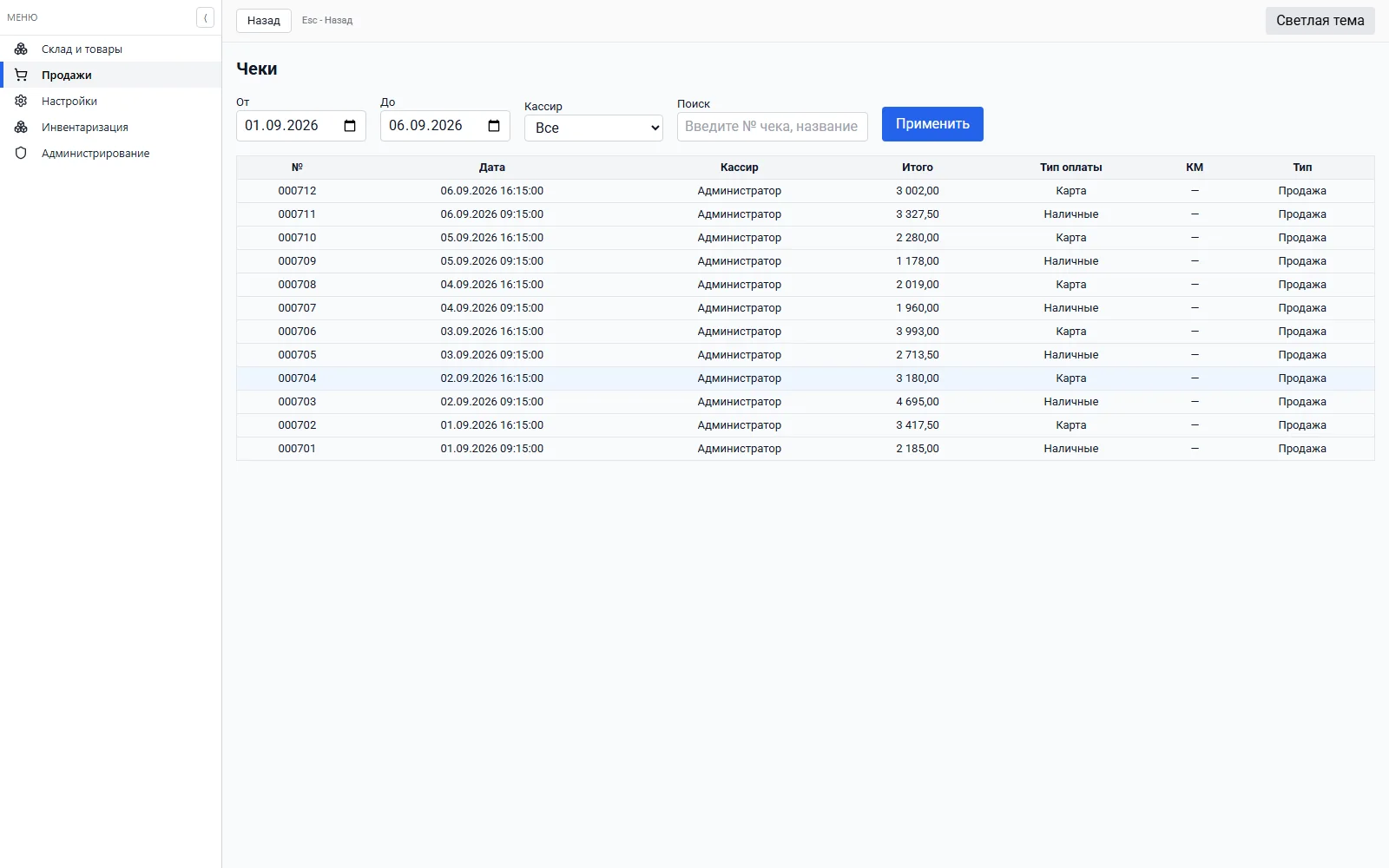Click the gear icon for Настройки
Screen dimensions: 1389x868
click(21, 101)
